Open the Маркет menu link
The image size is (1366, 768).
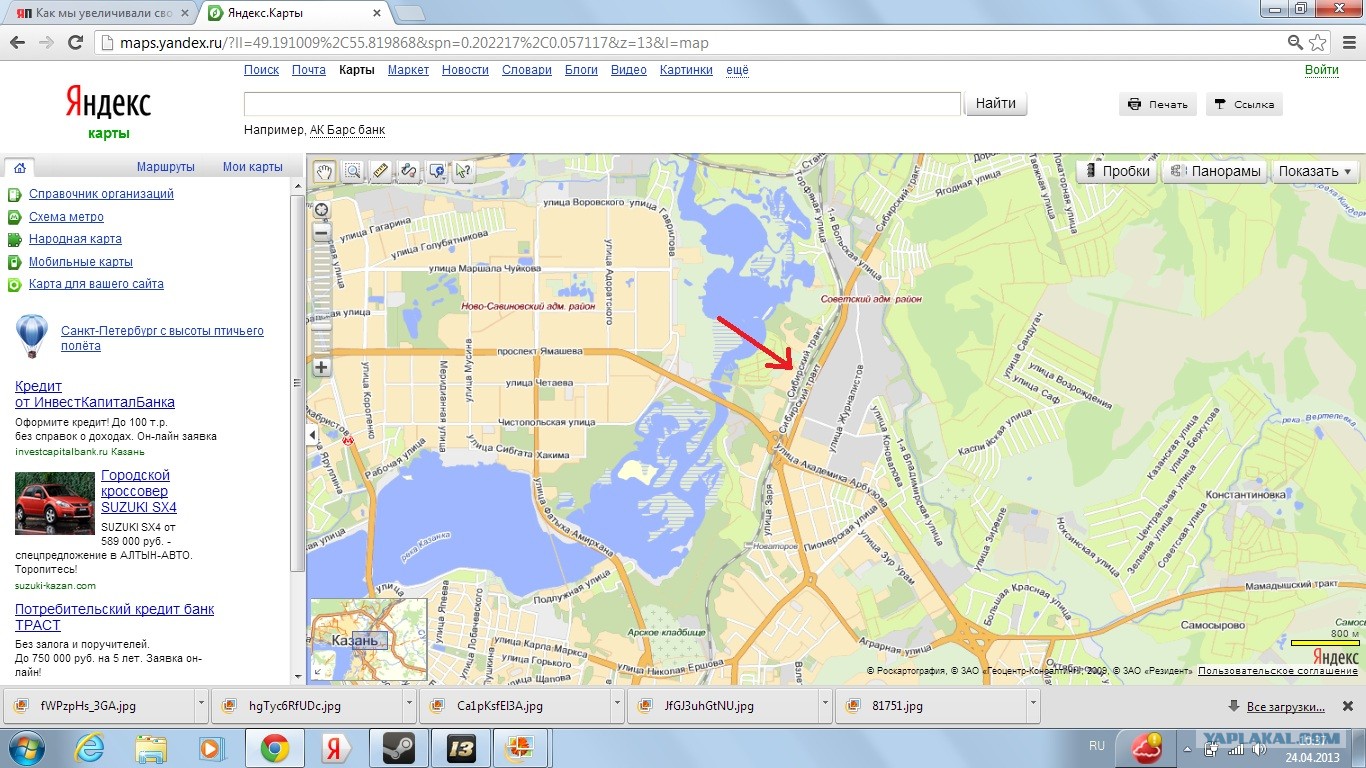pyautogui.click(x=408, y=70)
